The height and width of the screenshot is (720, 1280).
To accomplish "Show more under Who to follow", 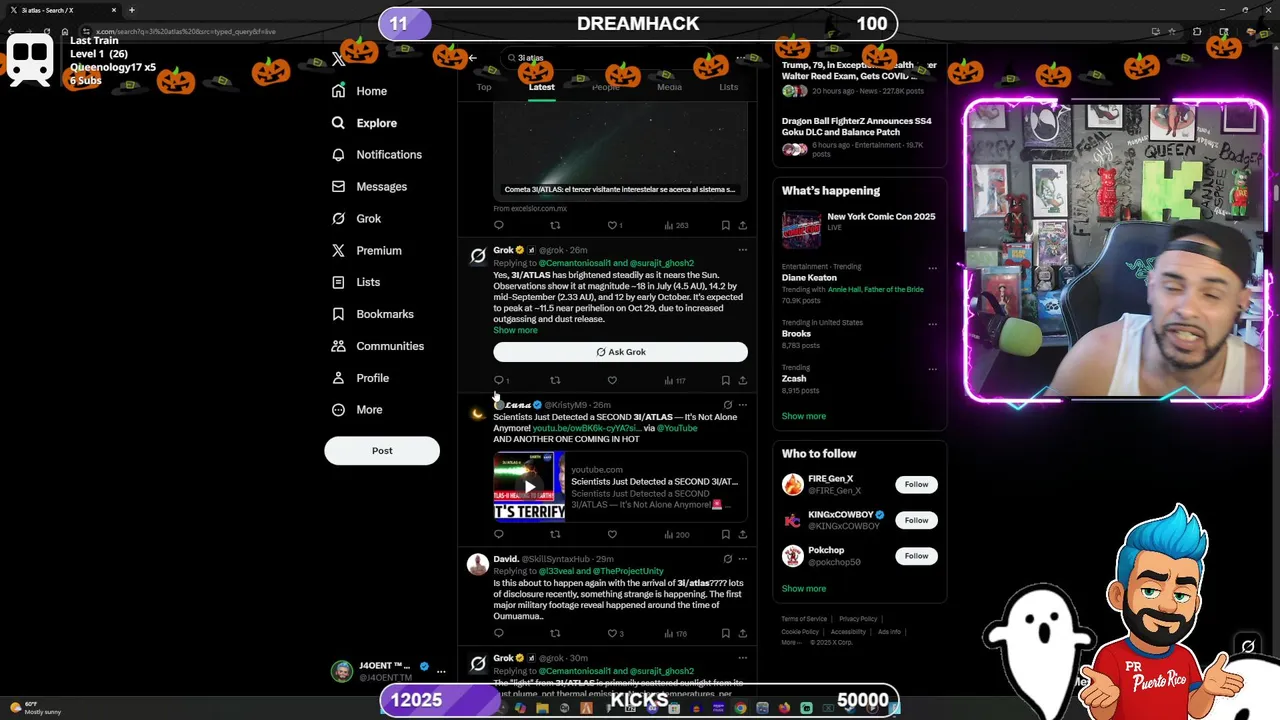I will click(804, 589).
